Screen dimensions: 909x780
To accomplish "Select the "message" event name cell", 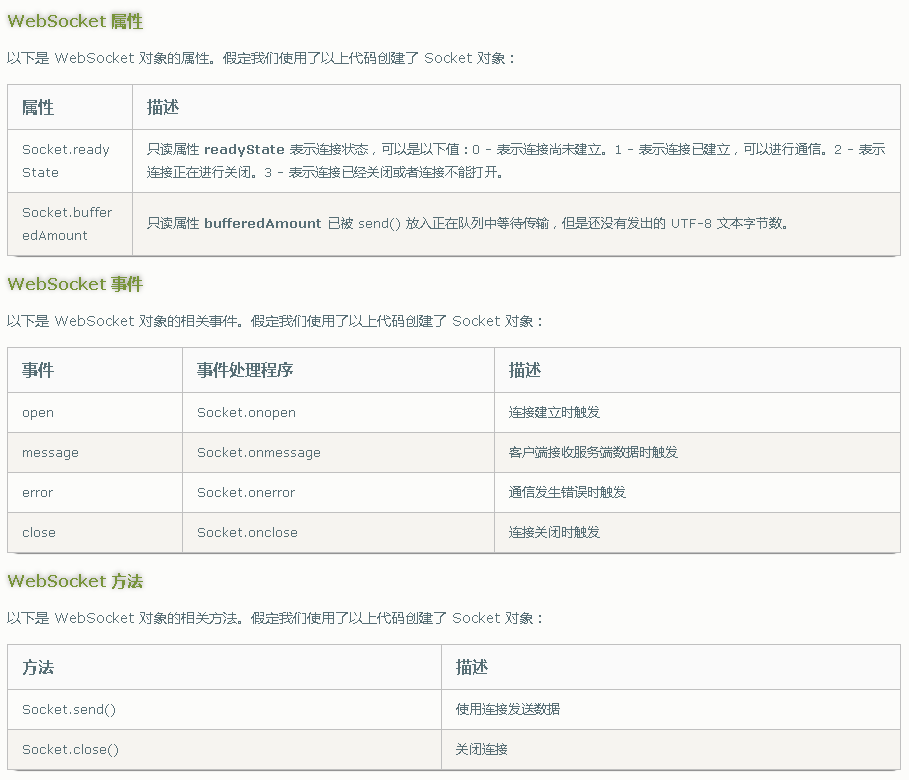I will click(50, 452).
